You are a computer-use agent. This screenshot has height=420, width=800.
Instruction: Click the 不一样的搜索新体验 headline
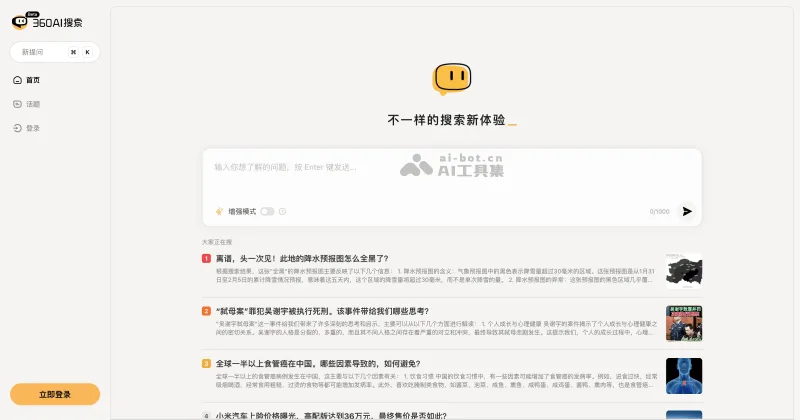point(446,120)
